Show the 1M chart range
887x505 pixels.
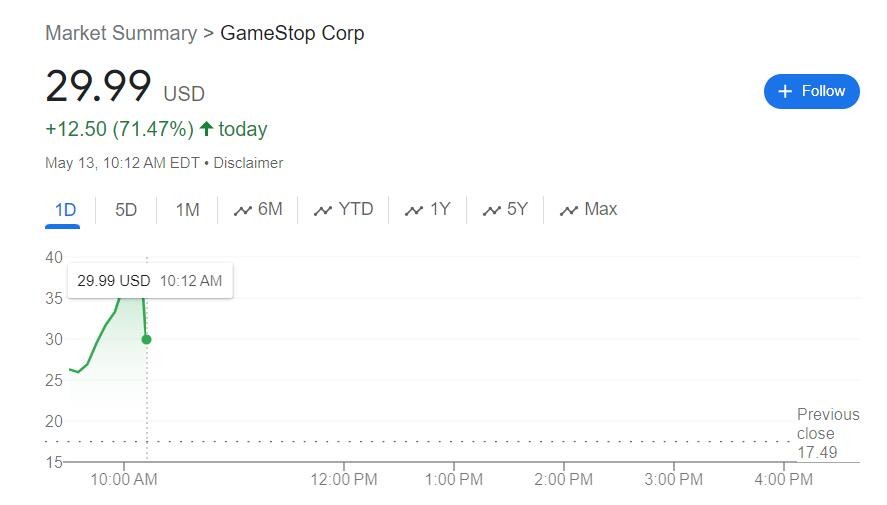click(x=187, y=210)
